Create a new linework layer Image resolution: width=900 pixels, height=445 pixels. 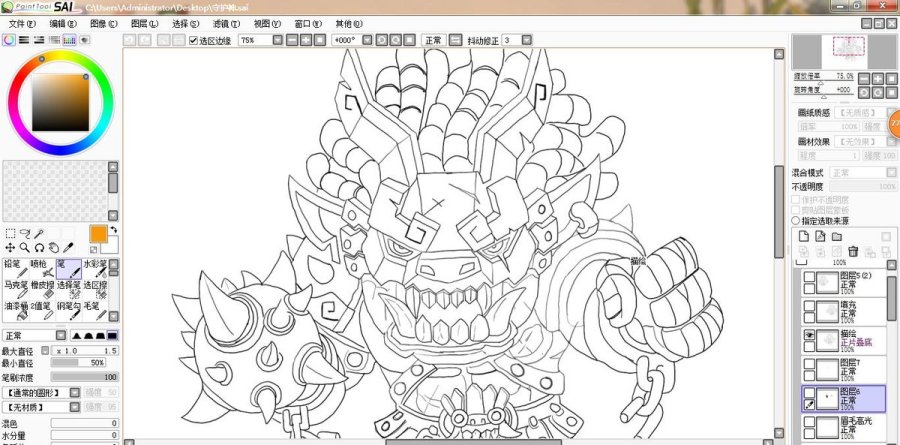click(x=820, y=236)
